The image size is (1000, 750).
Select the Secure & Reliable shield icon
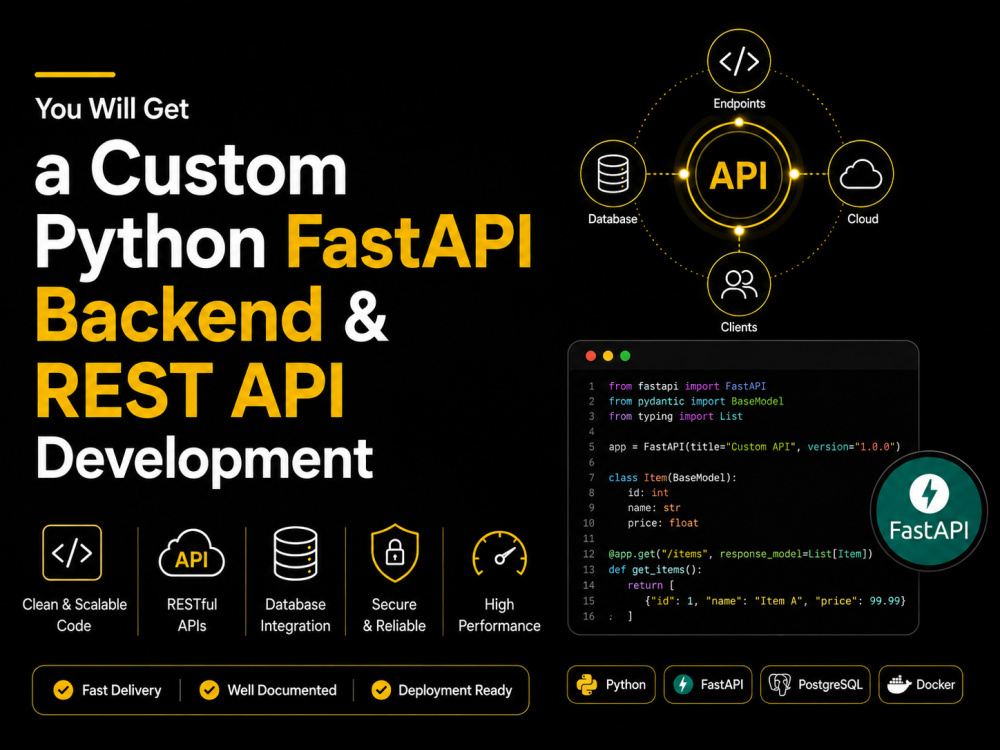(395, 552)
